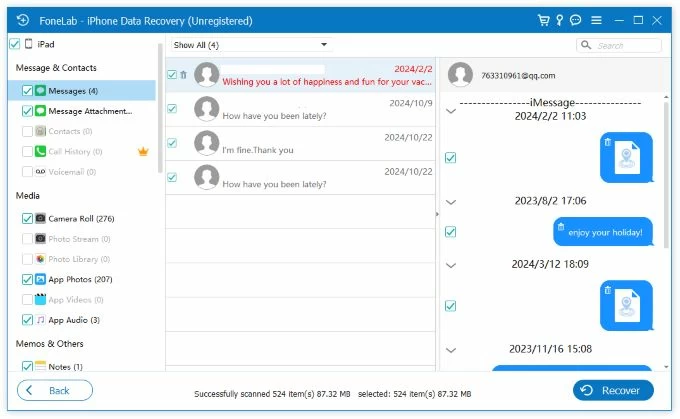Open the 'Show All (4)' filter dropdown
This screenshot has height=419, width=680.
(x=250, y=45)
